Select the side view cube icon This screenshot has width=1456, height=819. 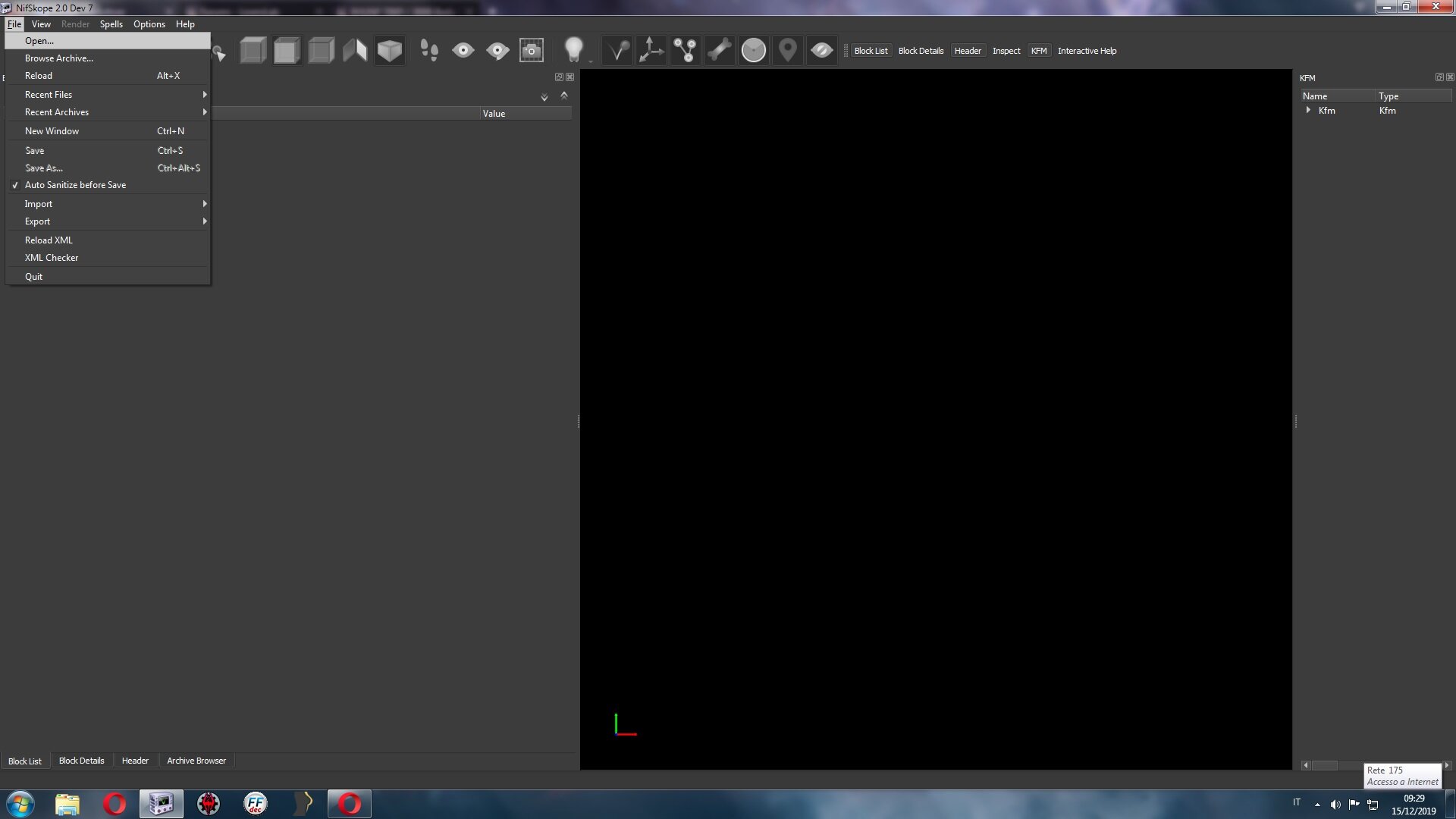(x=321, y=51)
